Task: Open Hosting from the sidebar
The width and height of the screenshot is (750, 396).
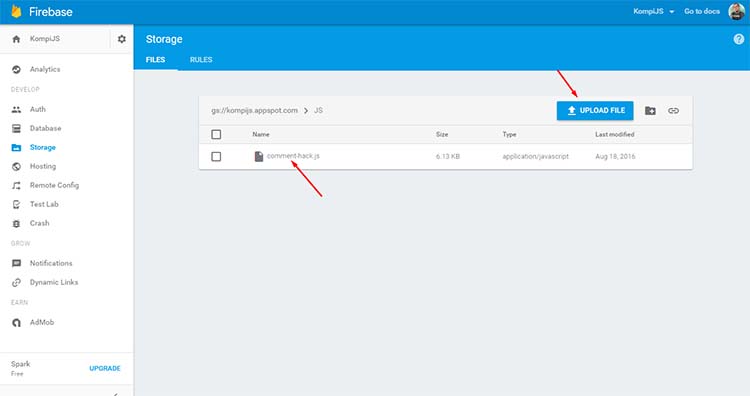Action: (x=43, y=166)
